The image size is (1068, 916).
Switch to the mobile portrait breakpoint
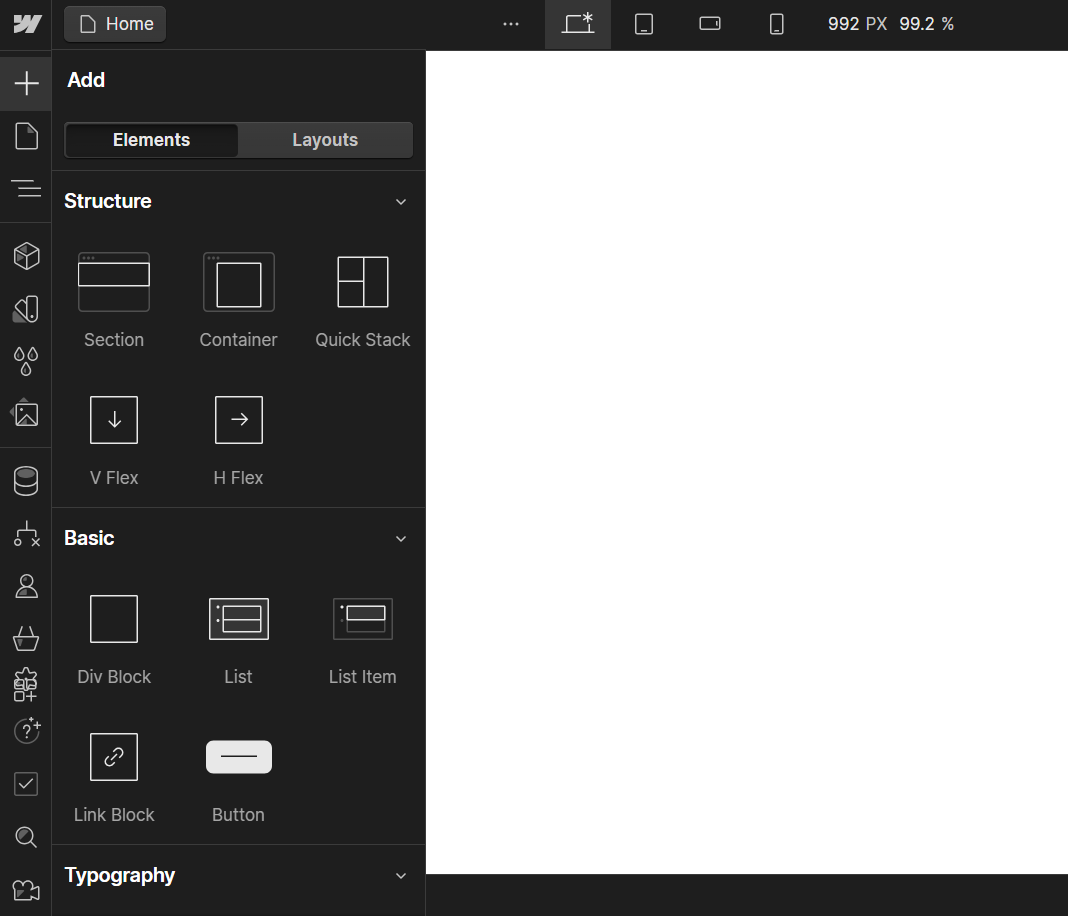click(777, 24)
